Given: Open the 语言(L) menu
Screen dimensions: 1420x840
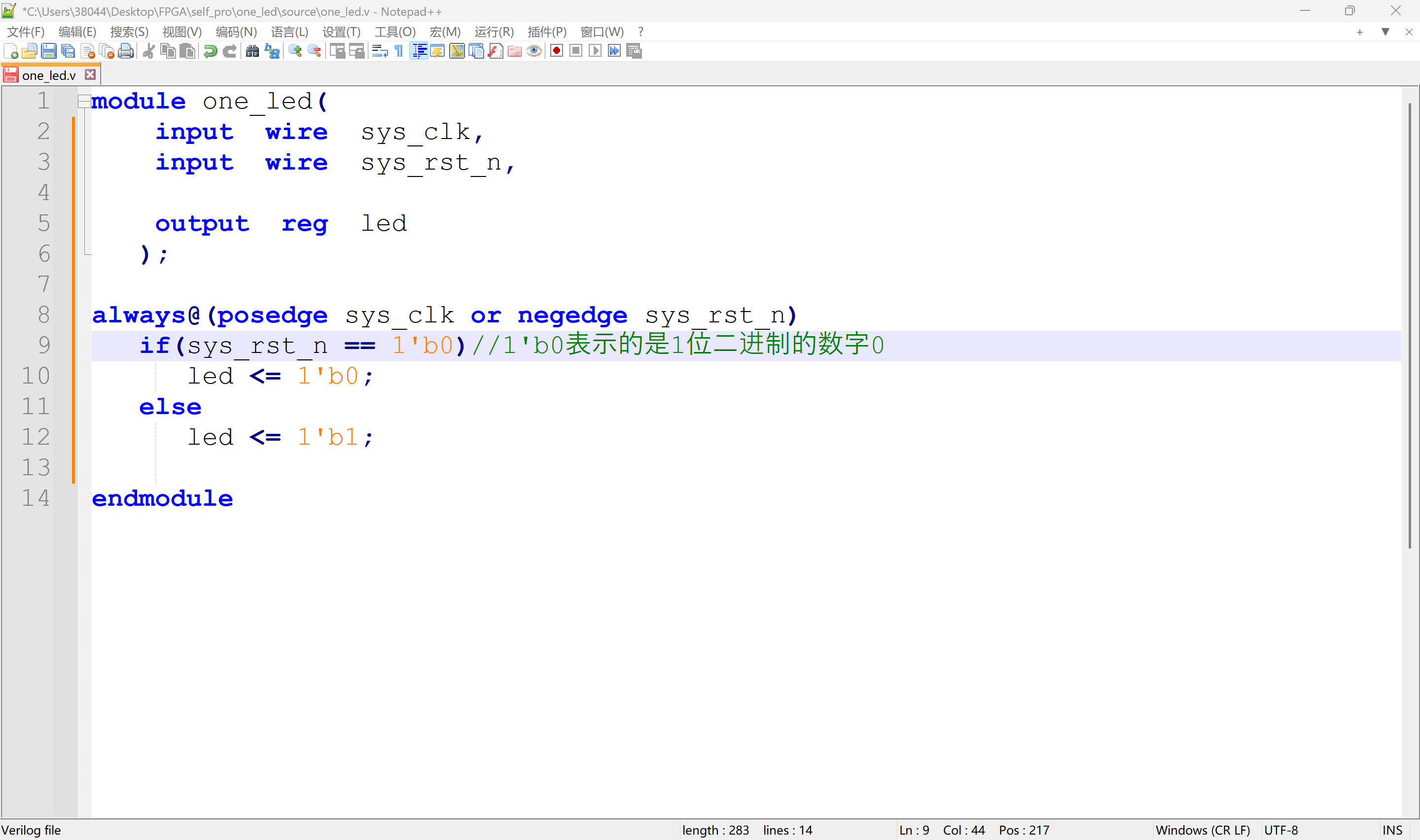Looking at the screenshot, I should click(289, 32).
